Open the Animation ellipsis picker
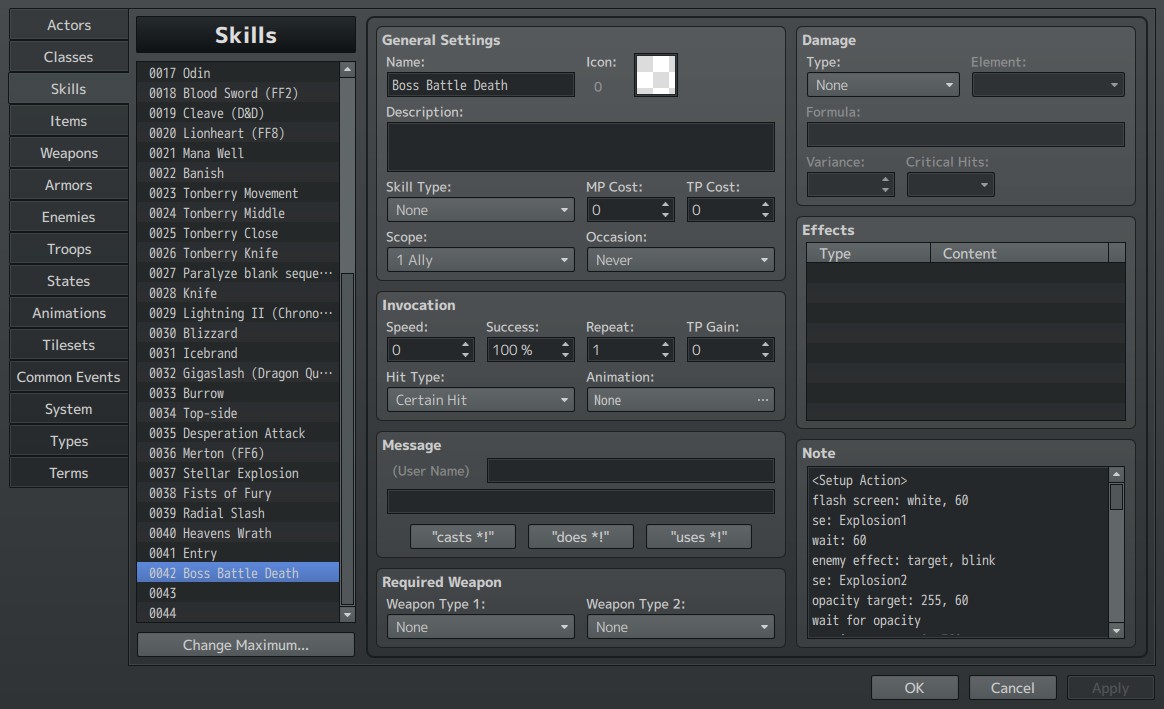Screen dimensions: 1164x709 (762, 400)
